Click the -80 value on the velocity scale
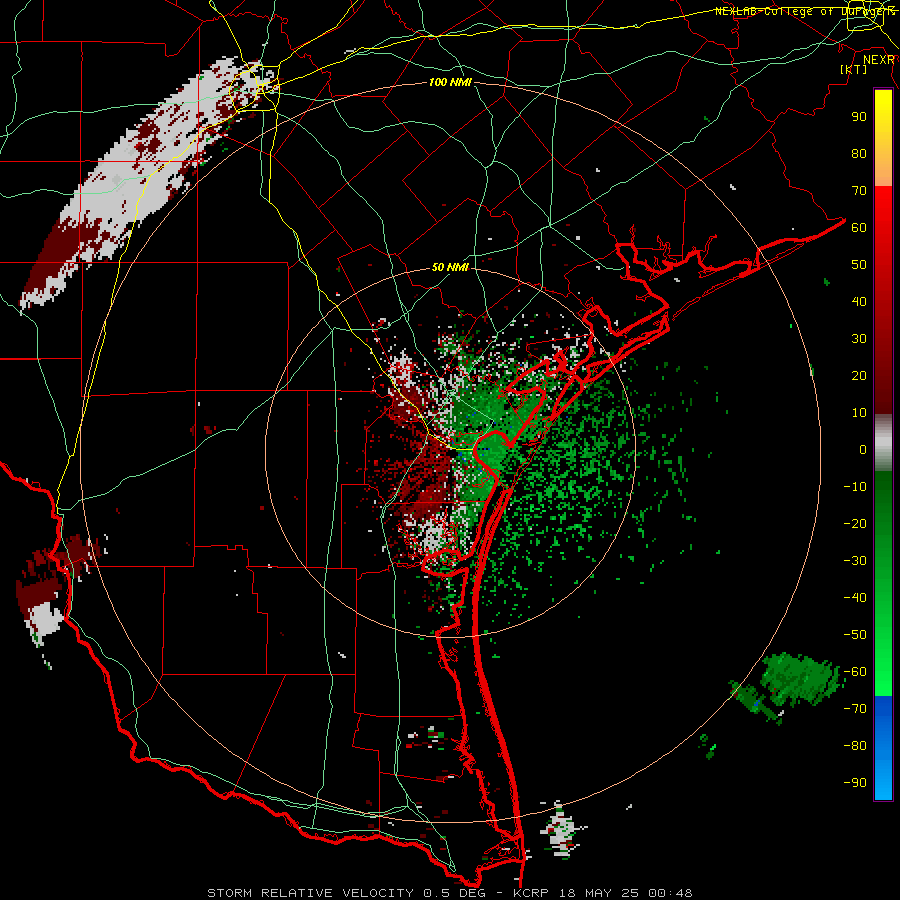 pyautogui.click(x=855, y=746)
